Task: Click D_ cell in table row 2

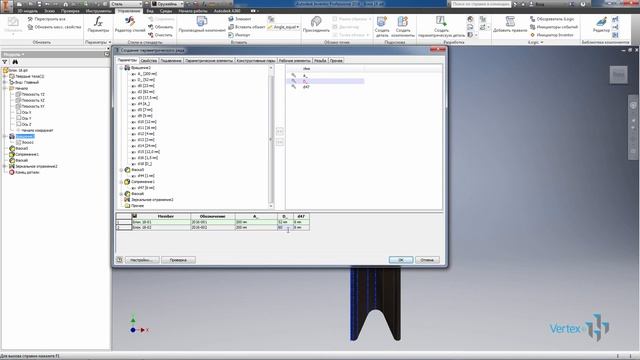Action: coord(285,227)
